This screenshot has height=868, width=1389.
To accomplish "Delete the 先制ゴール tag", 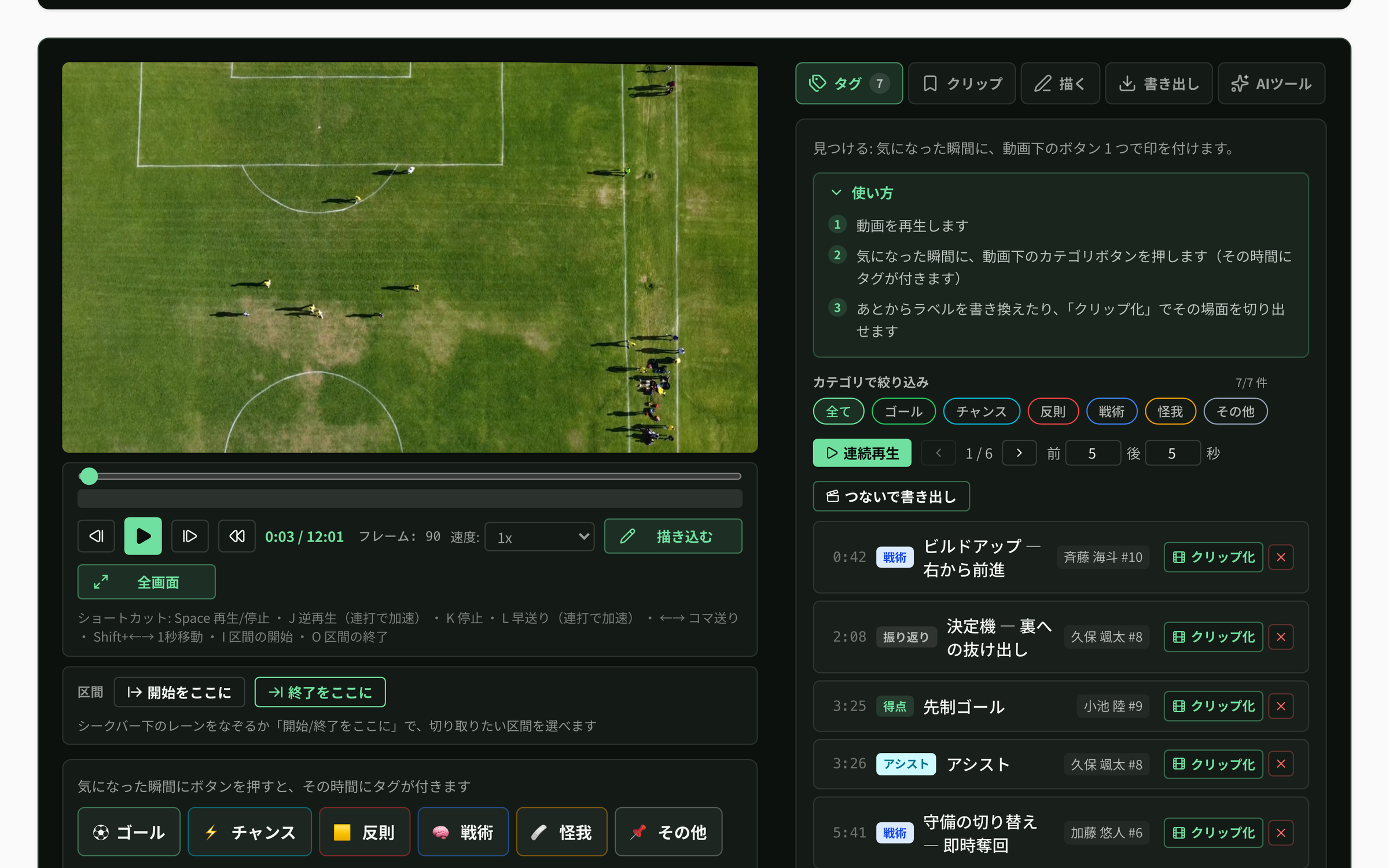I will pos(1281,707).
